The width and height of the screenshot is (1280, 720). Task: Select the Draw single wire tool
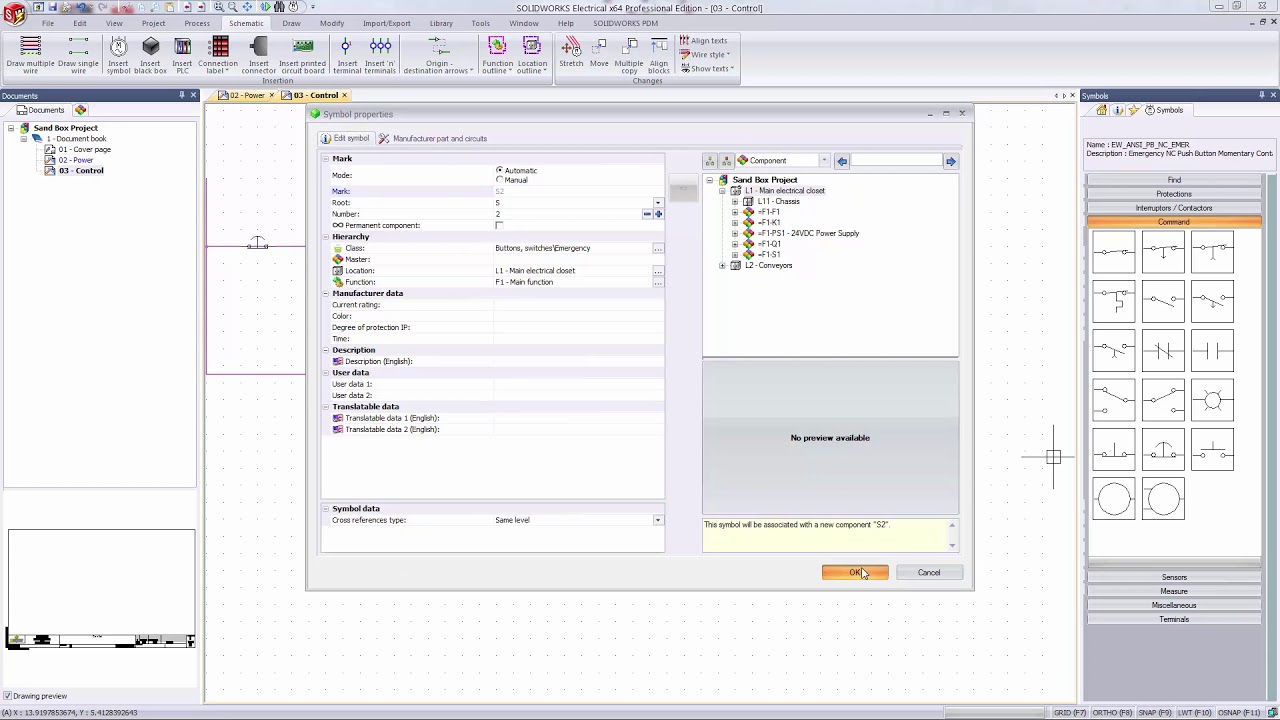[x=78, y=54]
